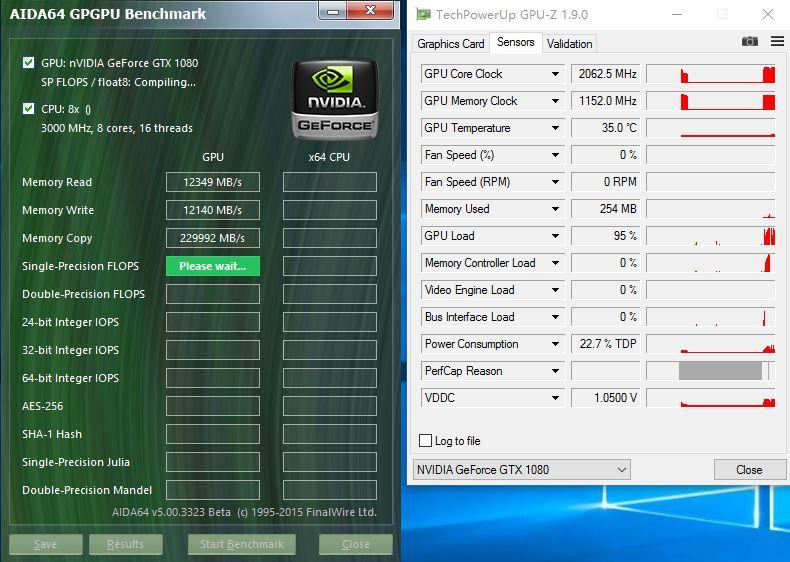Enable the Log to file checkbox
Viewport: 790px width, 562px height.
(425, 441)
